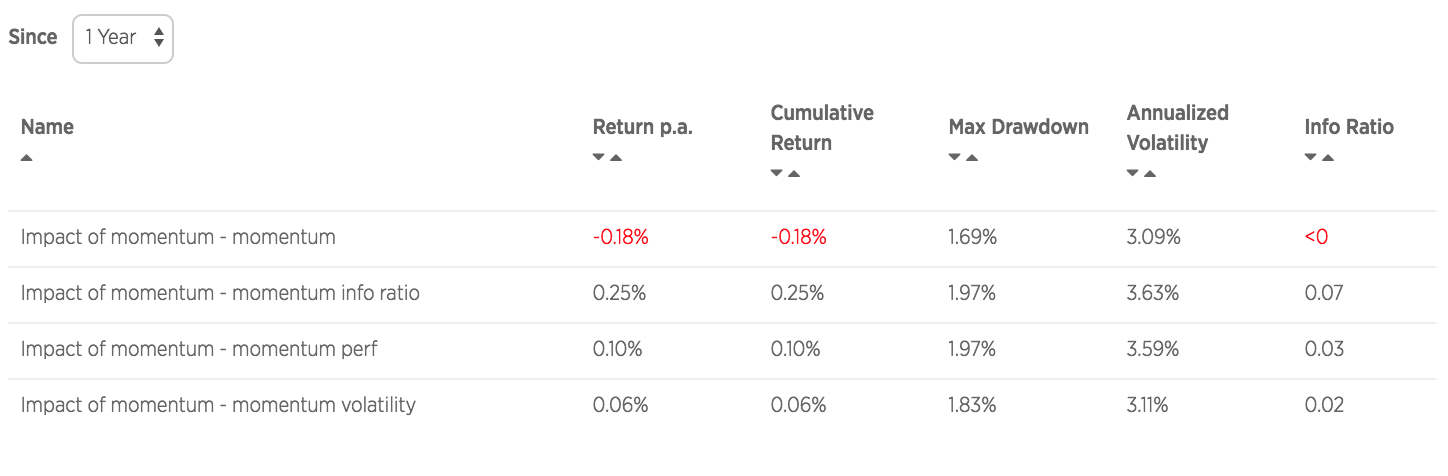Click the Name column header
The height and width of the screenshot is (476, 1448).
click(47, 127)
